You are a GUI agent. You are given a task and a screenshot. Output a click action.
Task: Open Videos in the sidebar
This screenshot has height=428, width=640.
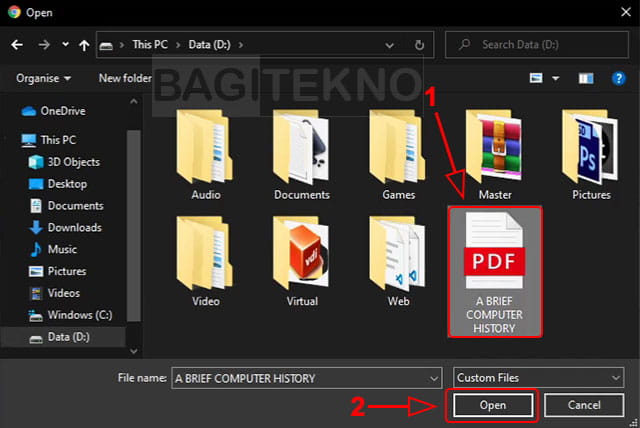[55, 293]
